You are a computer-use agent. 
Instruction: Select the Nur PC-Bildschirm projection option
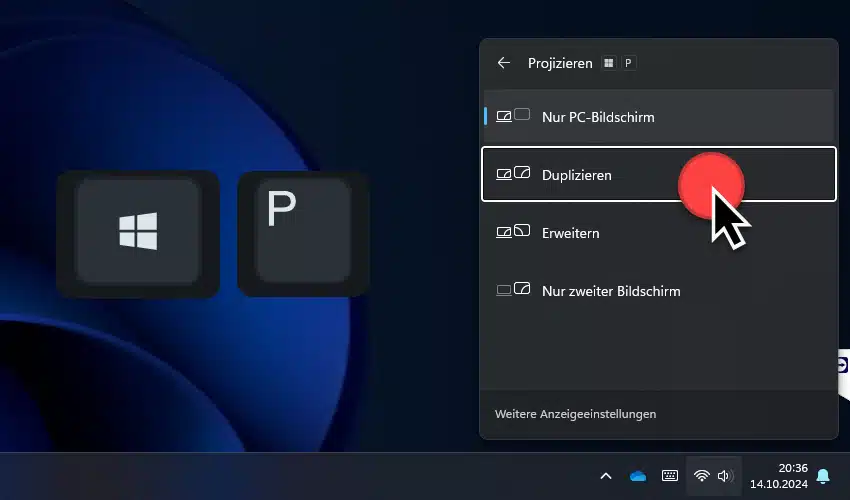tap(659, 117)
